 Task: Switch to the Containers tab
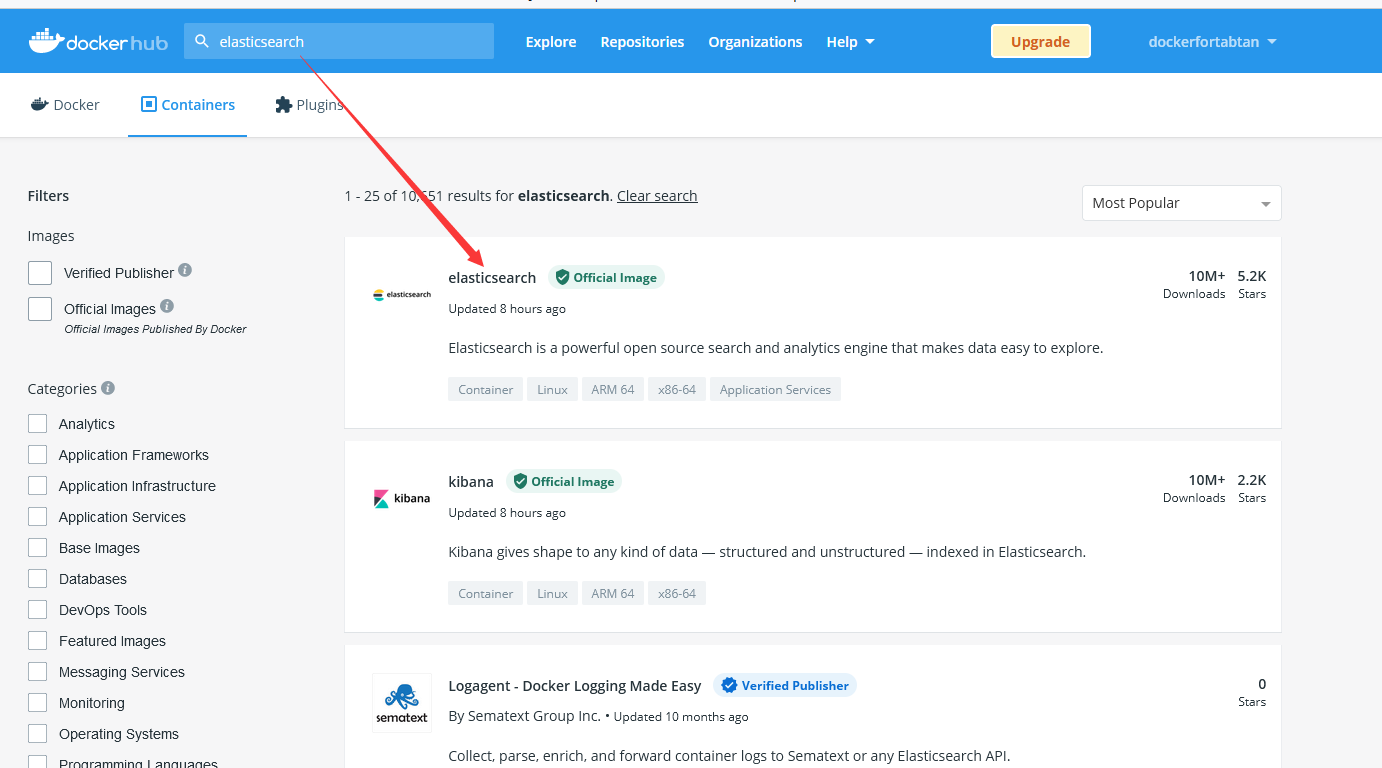tap(188, 104)
